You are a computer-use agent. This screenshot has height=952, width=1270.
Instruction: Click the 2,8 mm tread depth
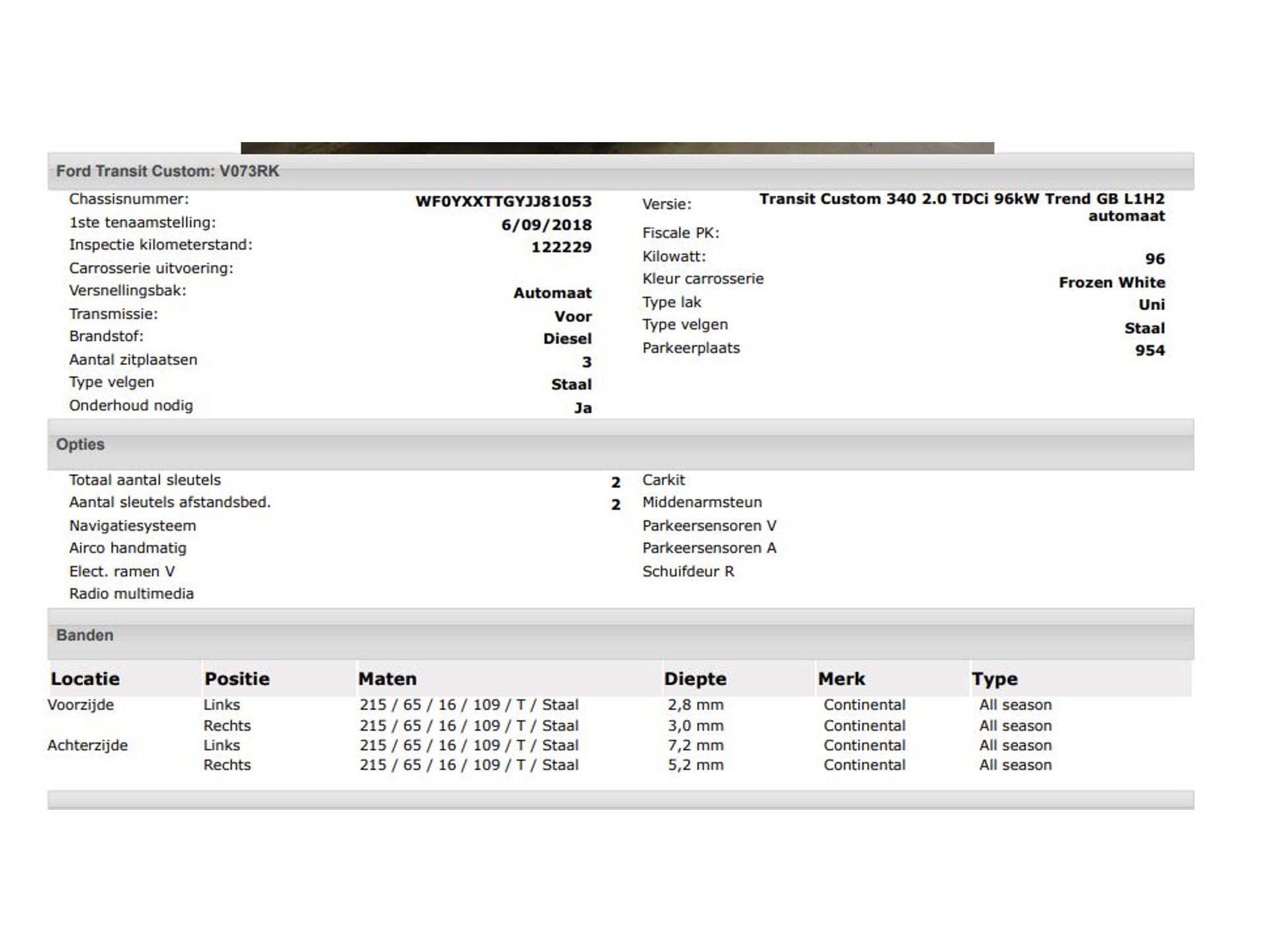point(695,705)
